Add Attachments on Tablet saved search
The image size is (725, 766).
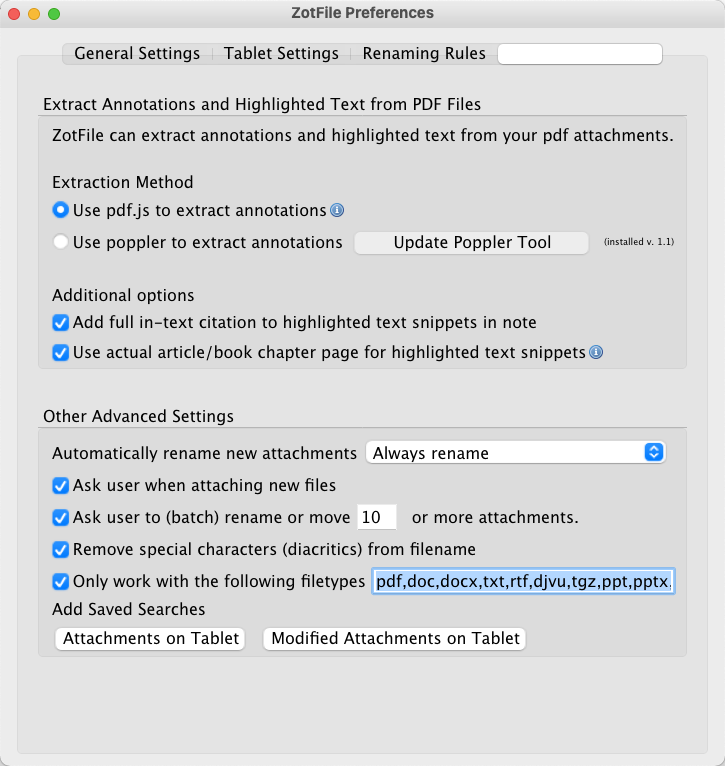tap(151, 639)
